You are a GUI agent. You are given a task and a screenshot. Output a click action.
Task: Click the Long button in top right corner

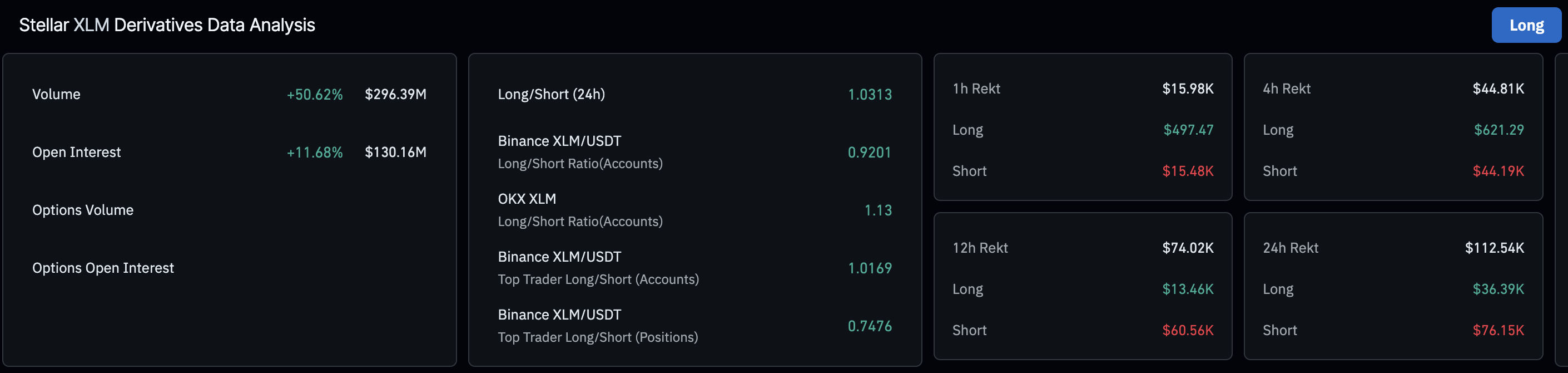1526,25
